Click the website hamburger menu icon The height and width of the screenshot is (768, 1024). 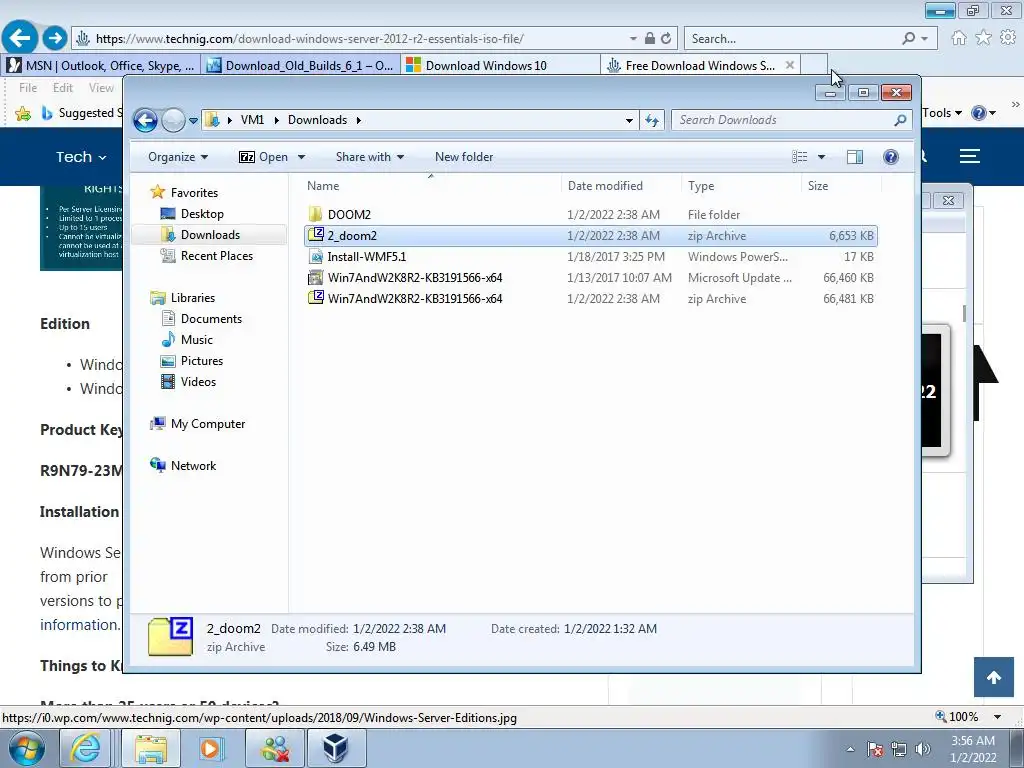coord(970,156)
